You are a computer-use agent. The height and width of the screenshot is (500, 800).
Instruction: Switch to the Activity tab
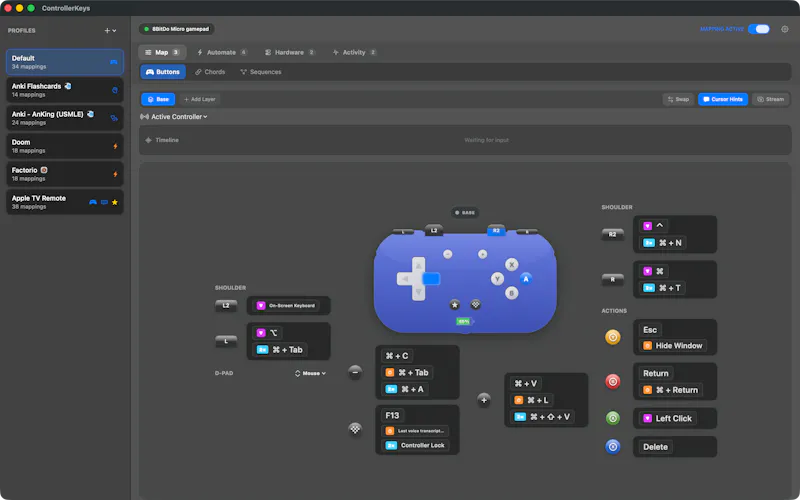pyautogui.click(x=354, y=52)
